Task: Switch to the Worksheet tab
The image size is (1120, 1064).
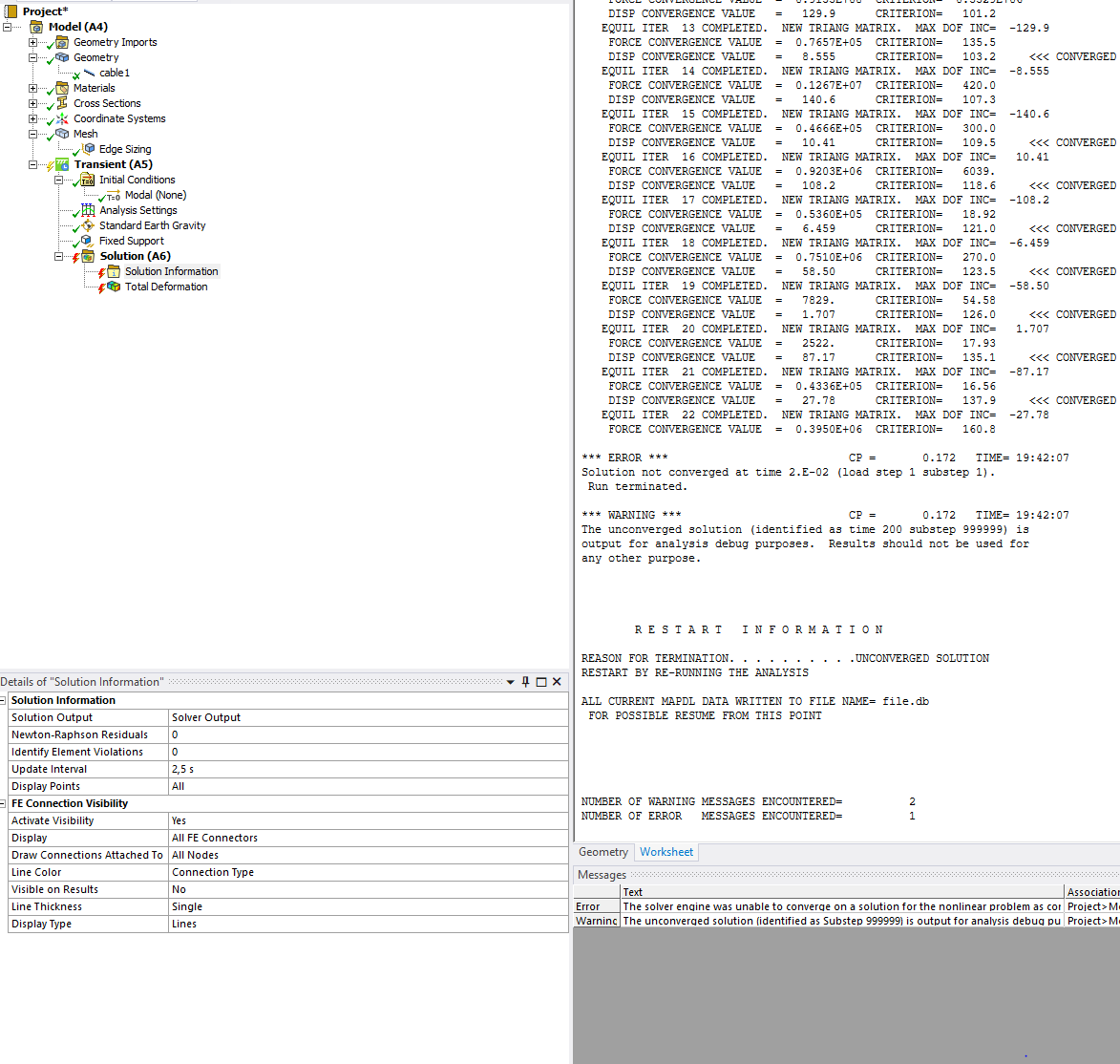Action: [x=666, y=852]
